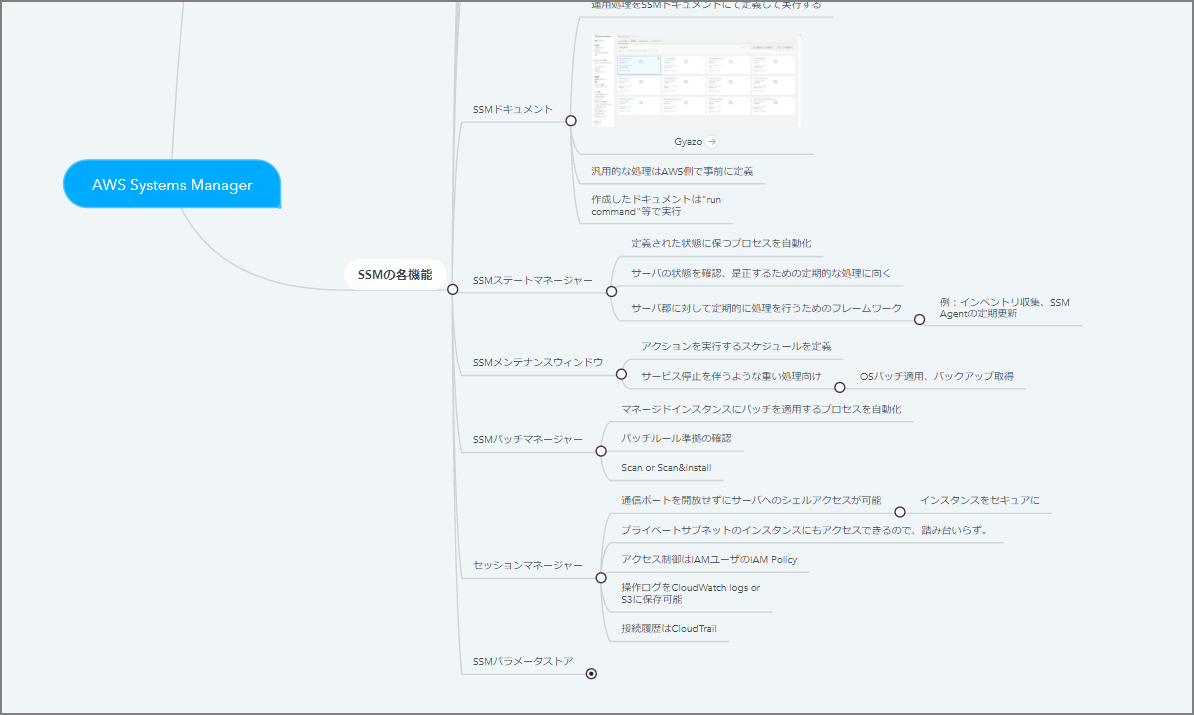Select the パッチルール準拠の確認 node

[x=675, y=438]
